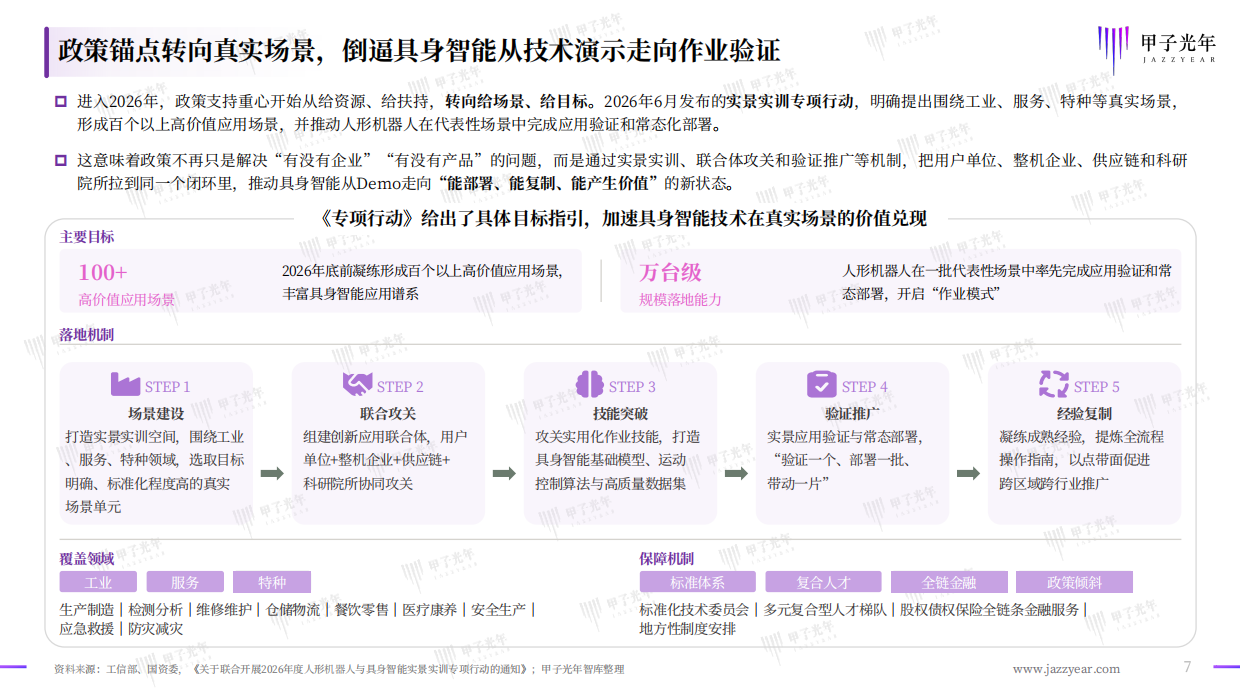The height and width of the screenshot is (697, 1240).
Task: Click the STEP 3 label
Action: (x=632, y=387)
